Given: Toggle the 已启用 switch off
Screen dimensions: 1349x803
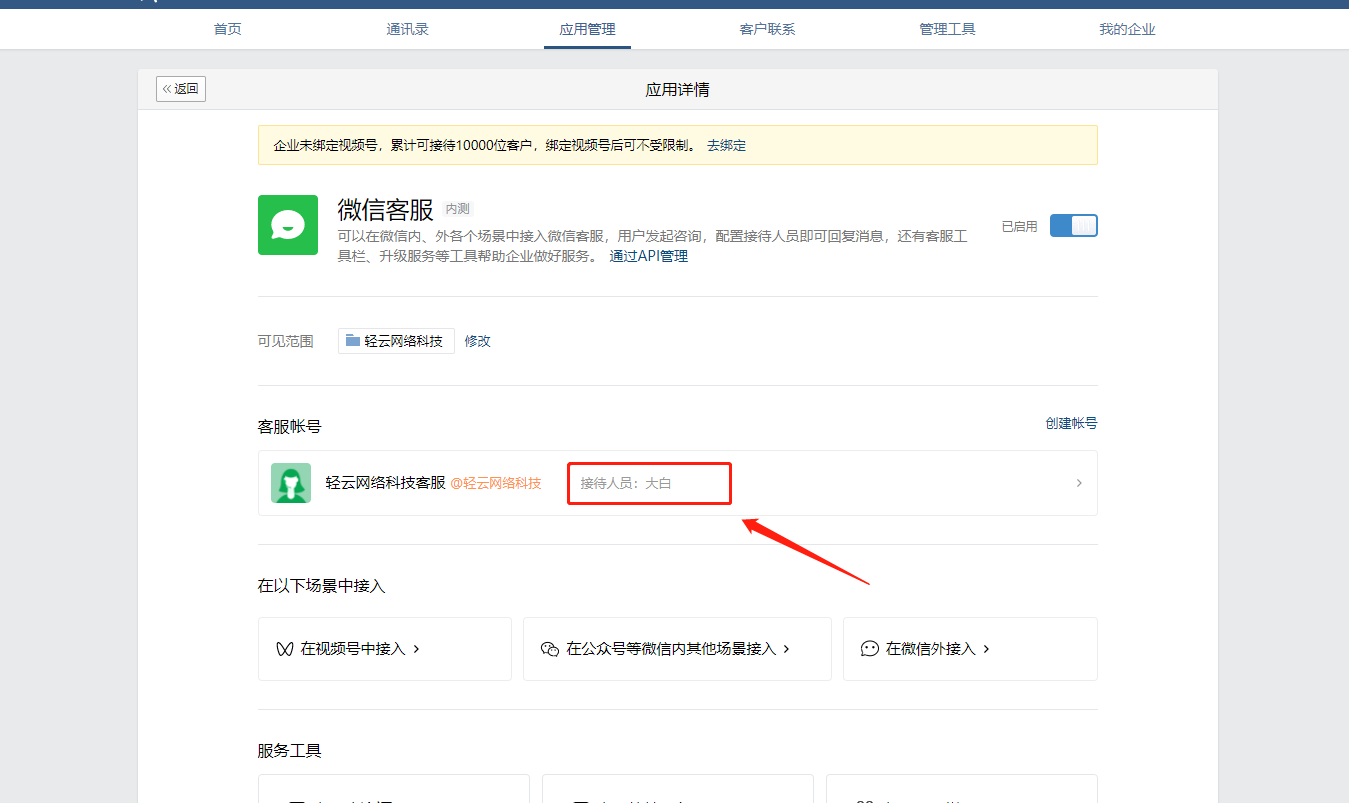Looking at the screenshot, I should coord(1073,226).
